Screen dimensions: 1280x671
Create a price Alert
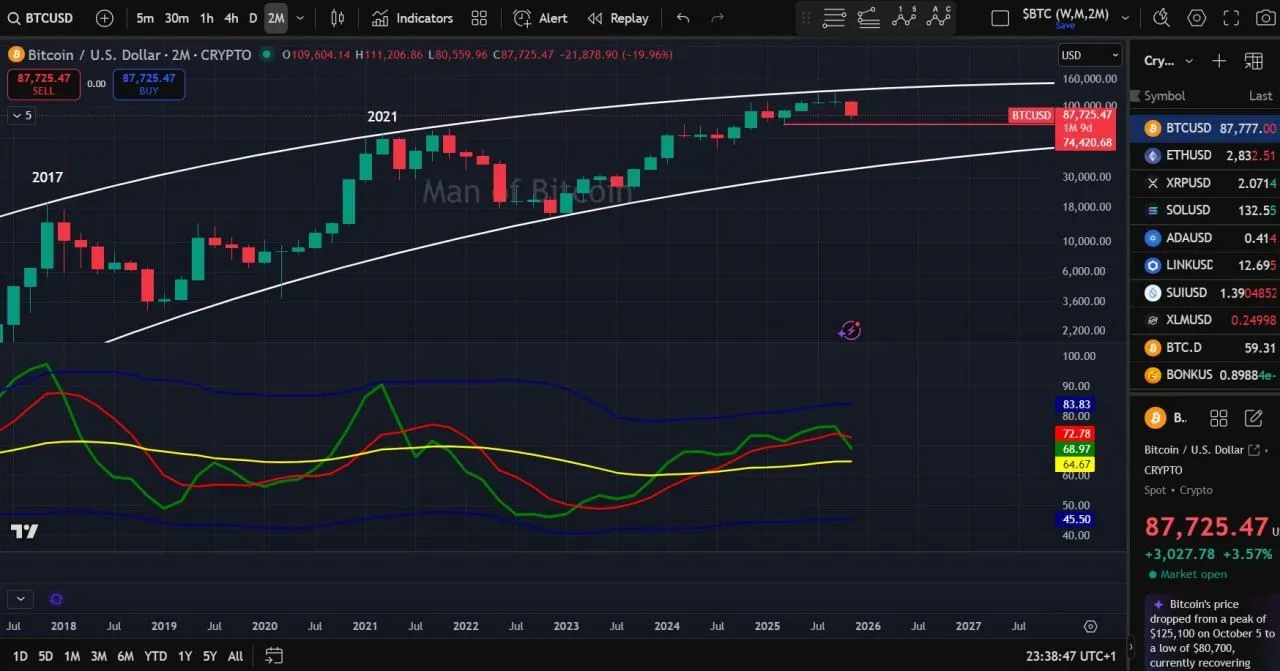coord(540,18)
